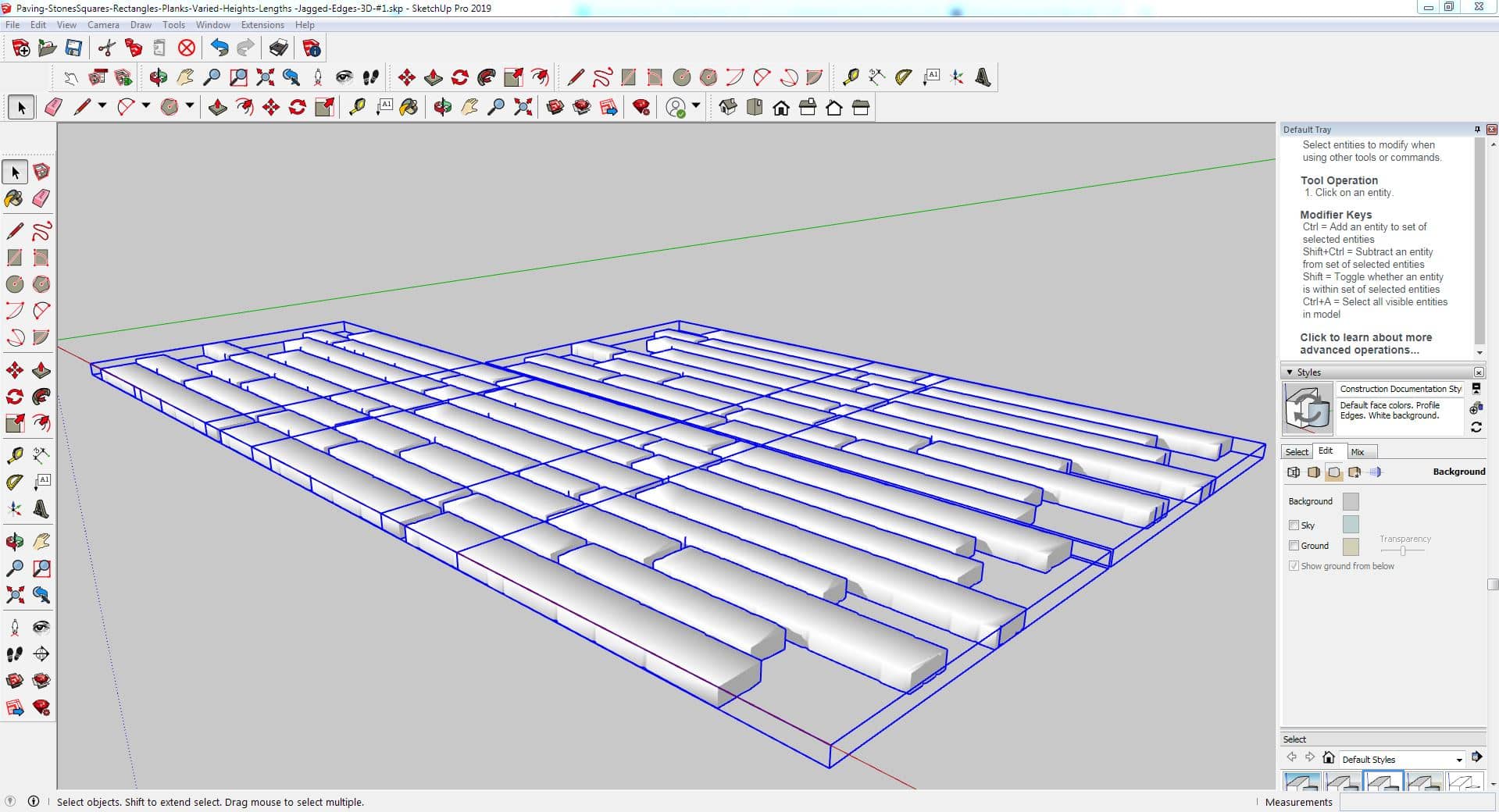Viewport: 1499px width, 812px height.
Task: Select the Paint Bucket tool
Action: tap(14, 198)
